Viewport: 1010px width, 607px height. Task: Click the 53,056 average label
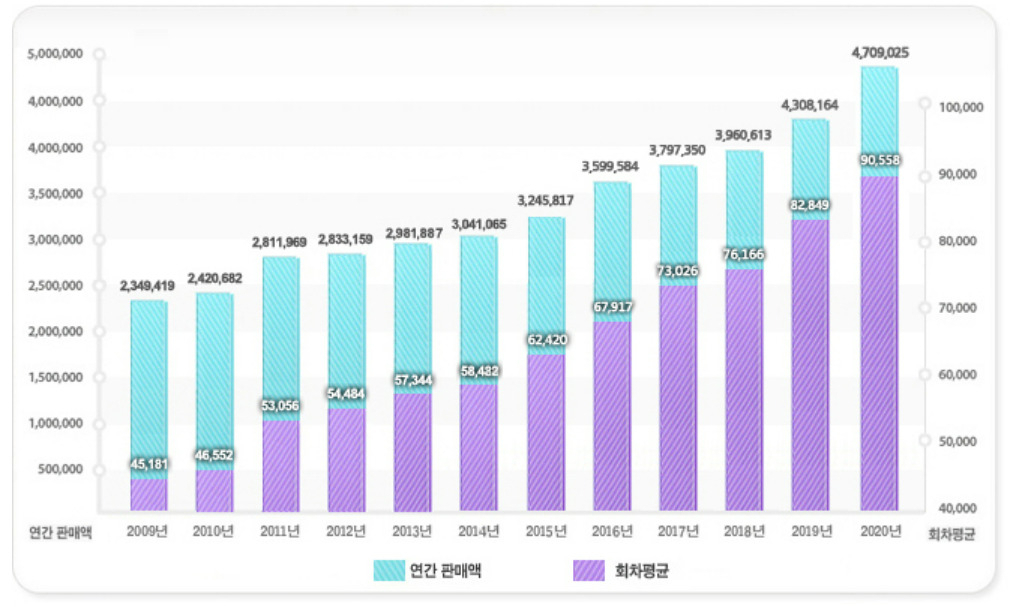280,405
